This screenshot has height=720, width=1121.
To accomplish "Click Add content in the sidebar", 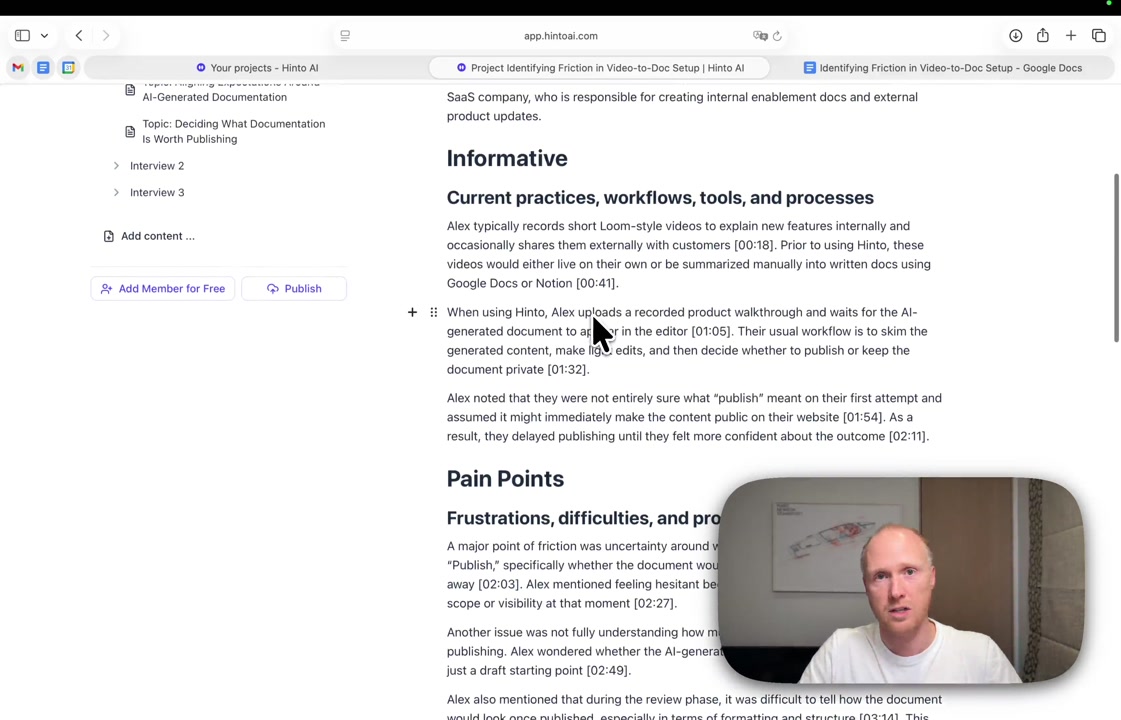I will (x=157, y=236).
